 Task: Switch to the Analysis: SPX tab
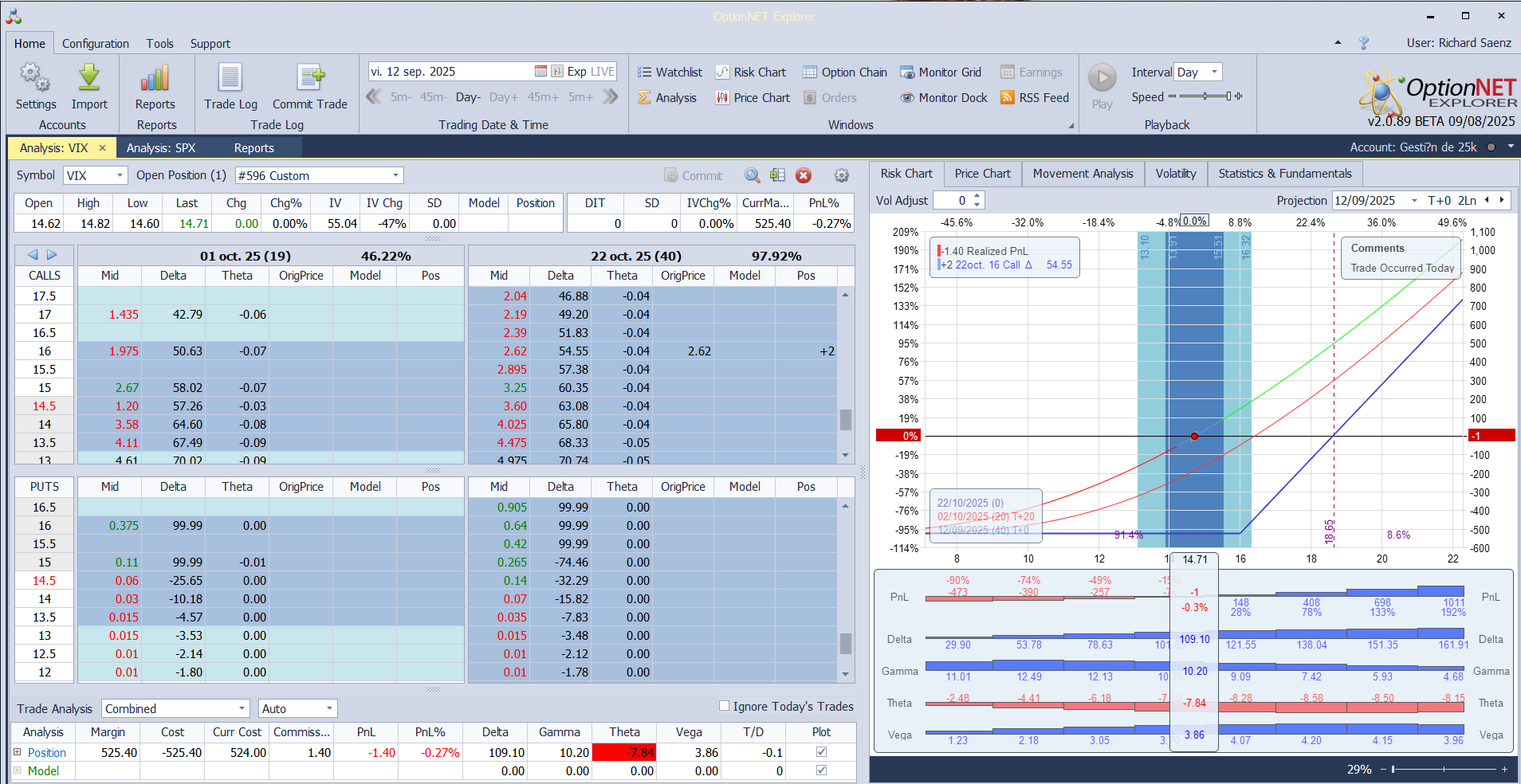coord(161,147)
